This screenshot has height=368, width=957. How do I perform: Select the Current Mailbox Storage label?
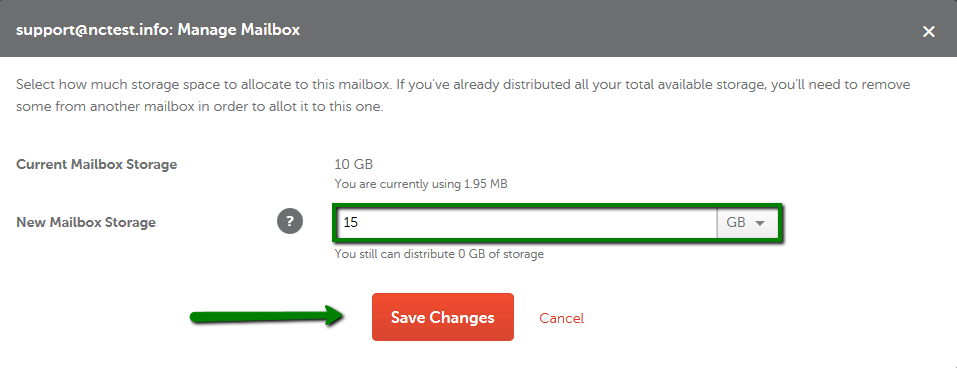tap(96, 164)
